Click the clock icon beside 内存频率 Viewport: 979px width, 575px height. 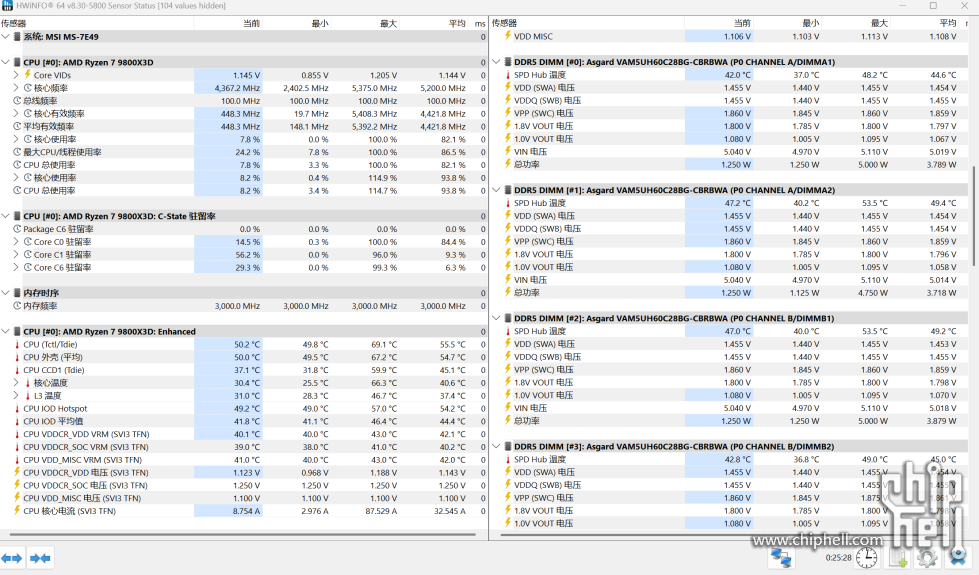(17, 306)
